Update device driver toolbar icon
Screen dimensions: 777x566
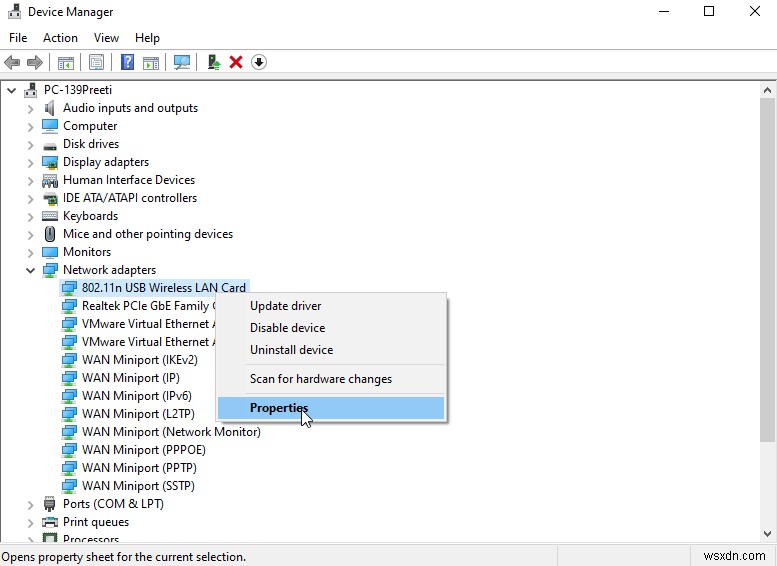coord(214,62)
